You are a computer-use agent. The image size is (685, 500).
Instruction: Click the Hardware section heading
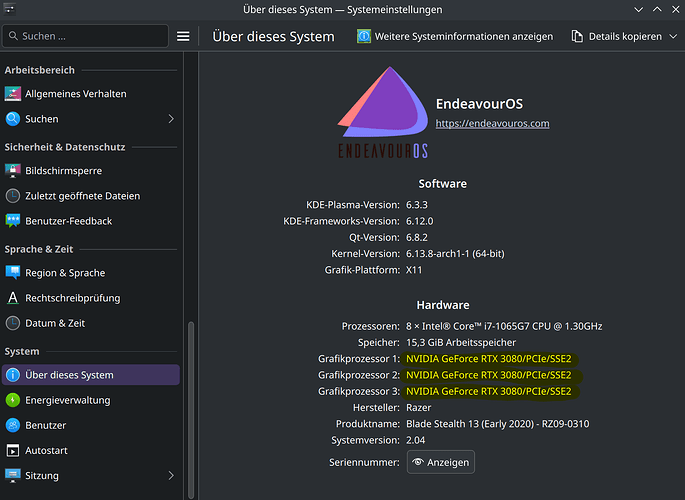(443, 305)
